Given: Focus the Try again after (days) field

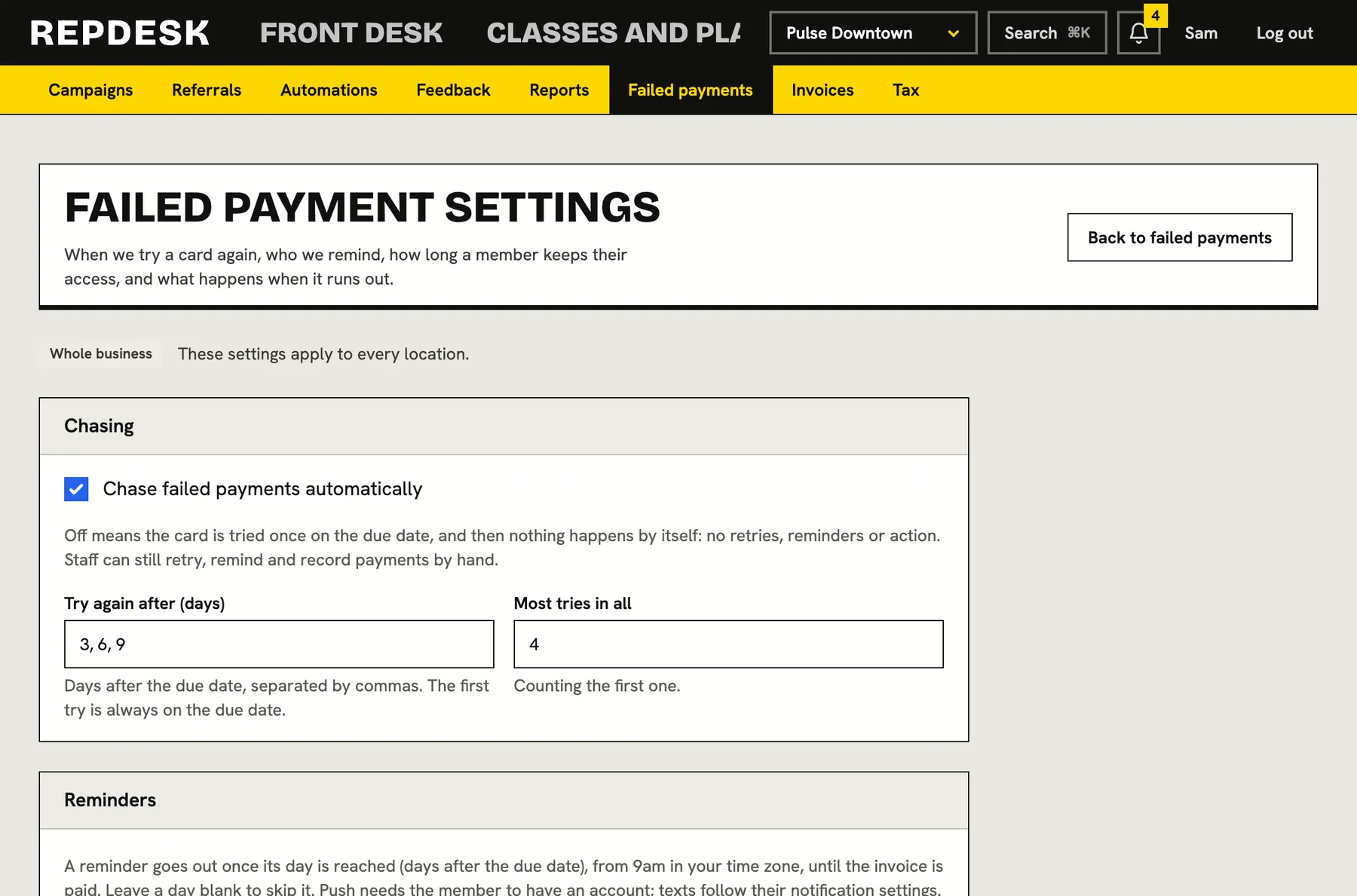Looking at the screenshot, I should (279, 644).
